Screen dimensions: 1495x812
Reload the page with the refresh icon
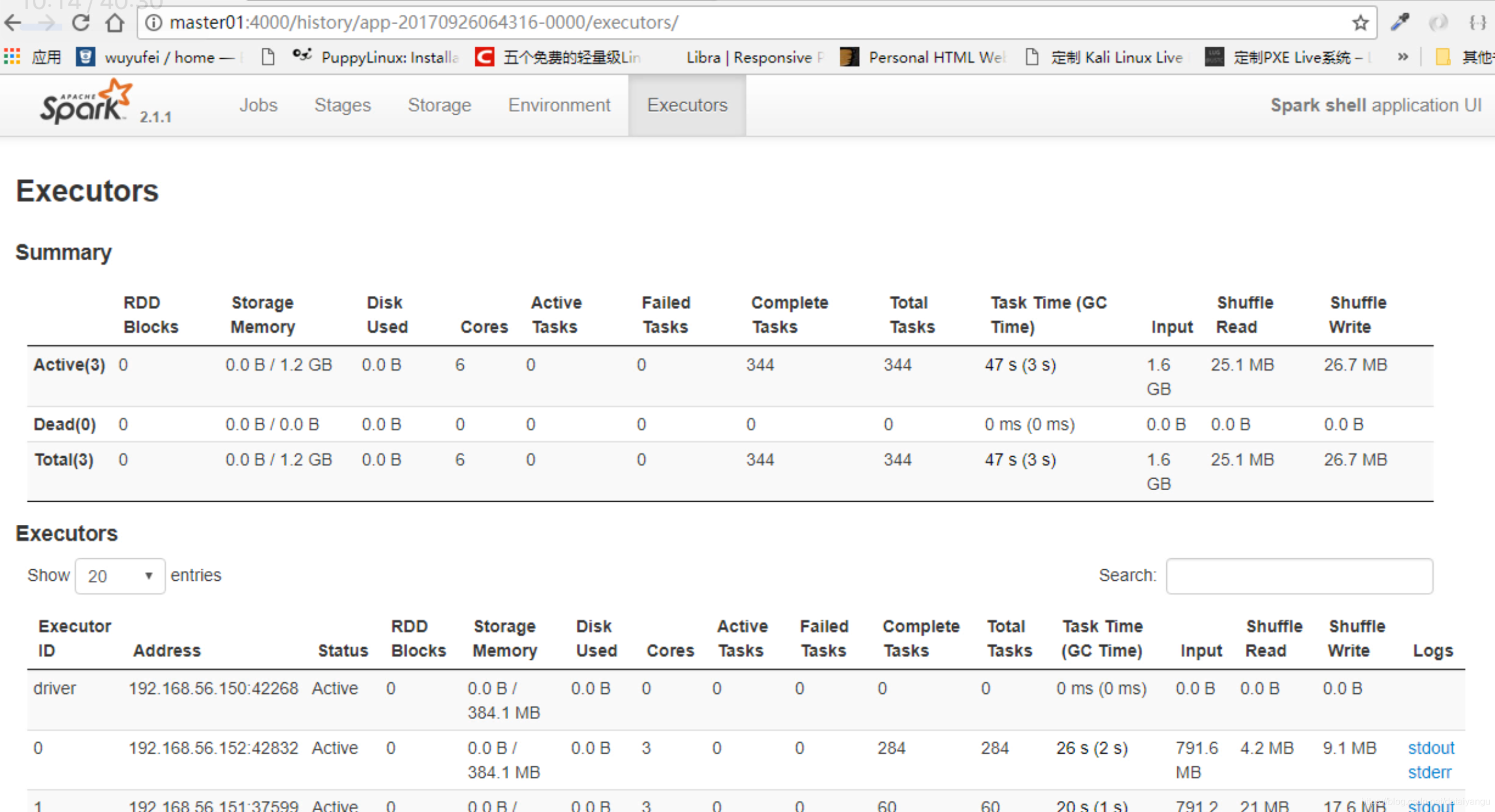pos(81,23)
